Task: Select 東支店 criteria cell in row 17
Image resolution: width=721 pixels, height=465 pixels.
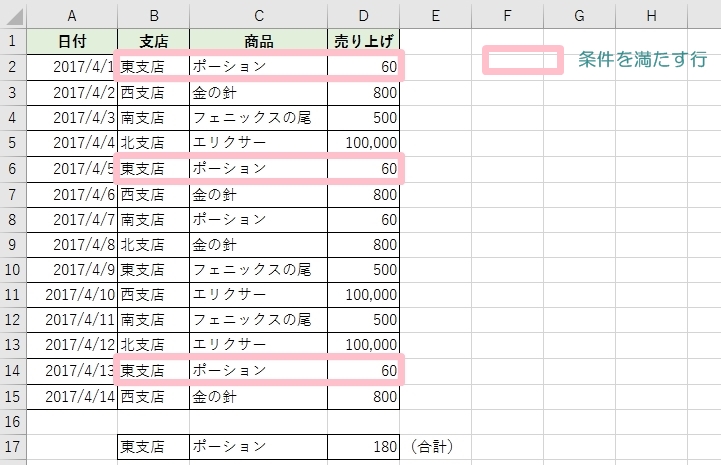Action: pyautogui.click(x=154, y=447)
